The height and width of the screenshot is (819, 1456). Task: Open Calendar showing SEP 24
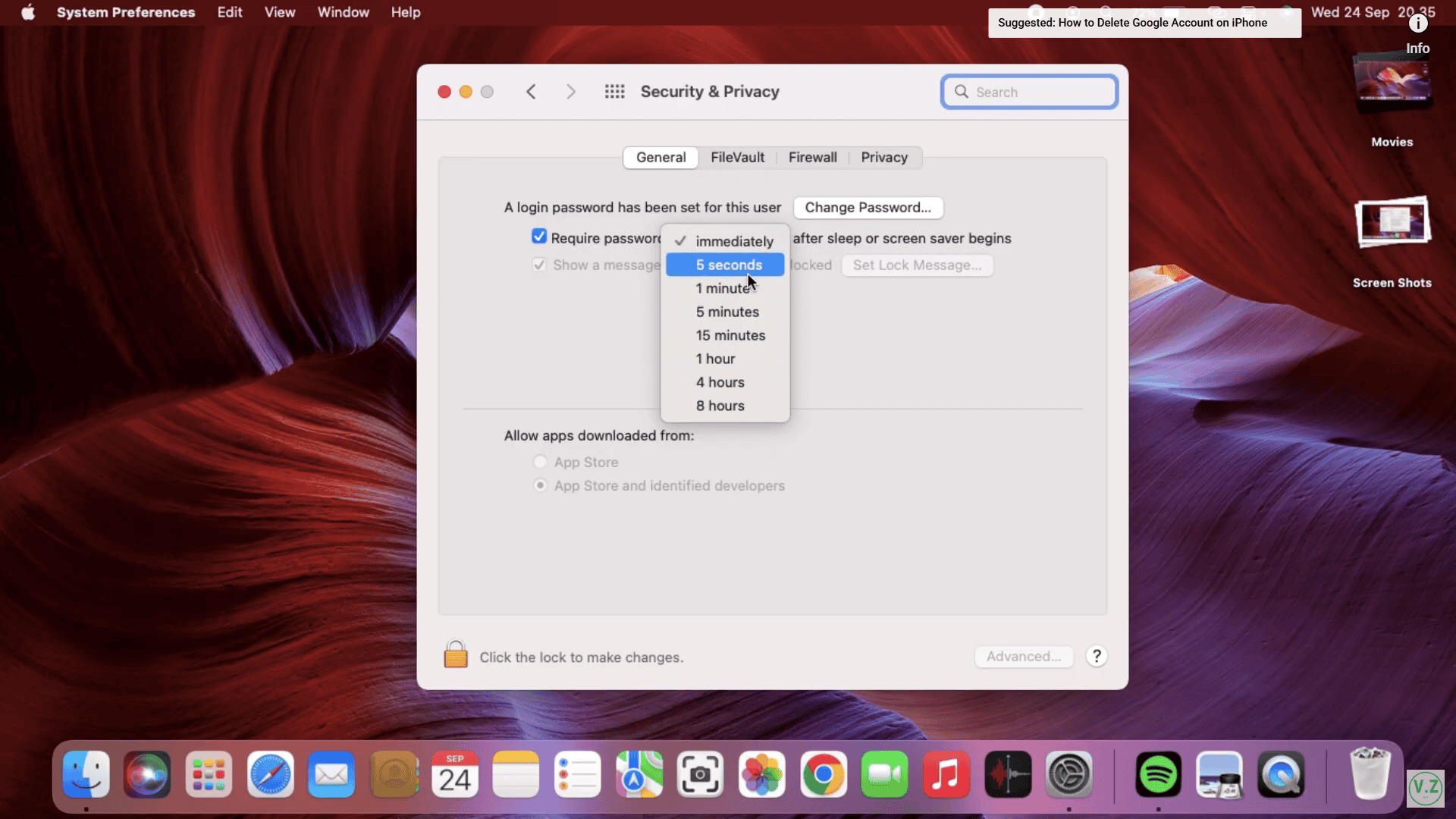pyautogui.click(x=455, y=774)
